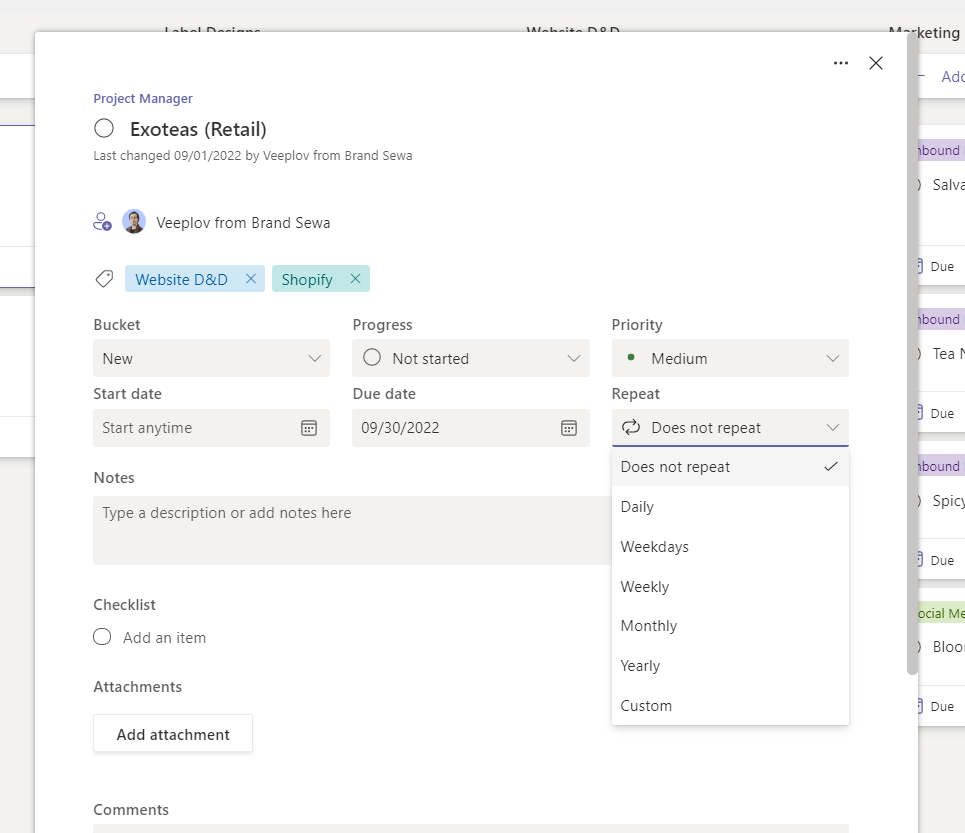
Task: Mark Exoteas (Retail) task complete
Action: click(104, 128)
